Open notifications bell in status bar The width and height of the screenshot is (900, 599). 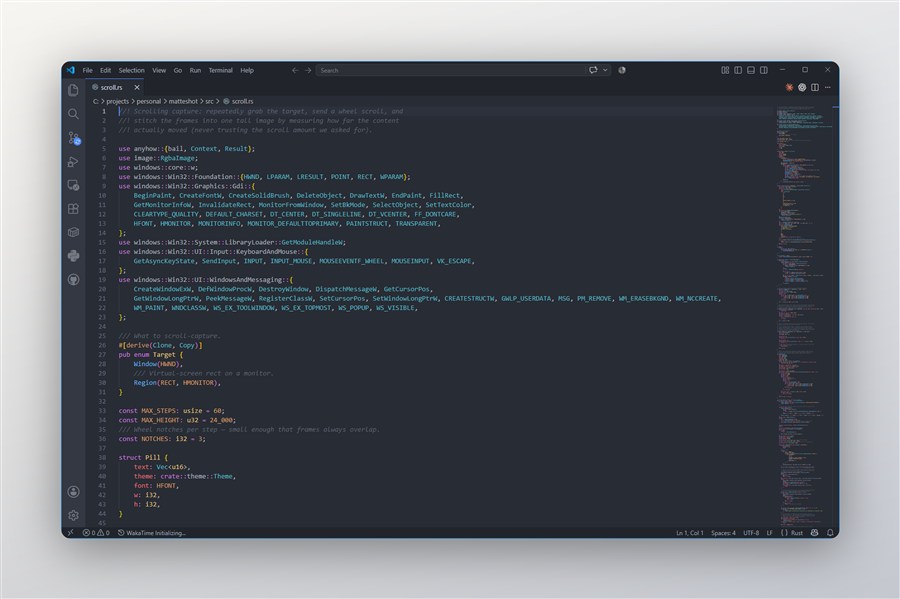tap(830, 532)
